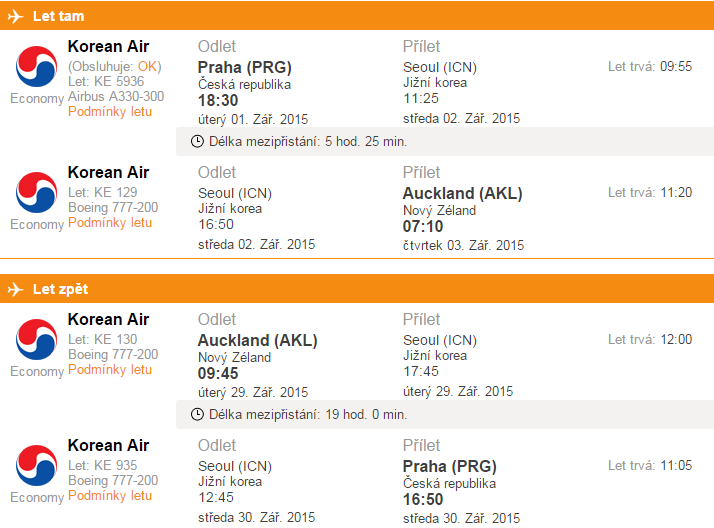Select the Let zpět section header

tap(357, 289)
